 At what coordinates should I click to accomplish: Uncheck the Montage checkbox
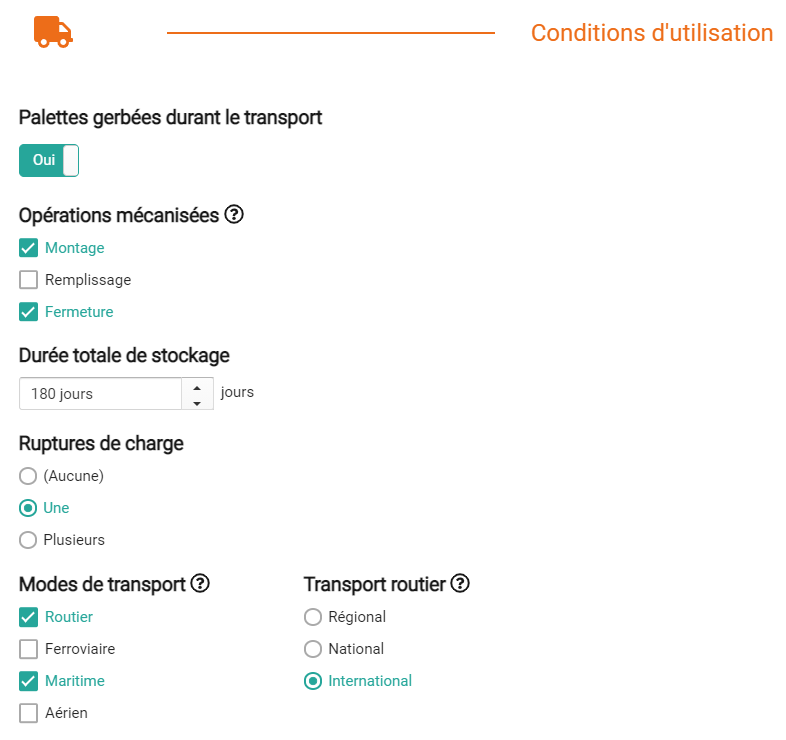29,248
